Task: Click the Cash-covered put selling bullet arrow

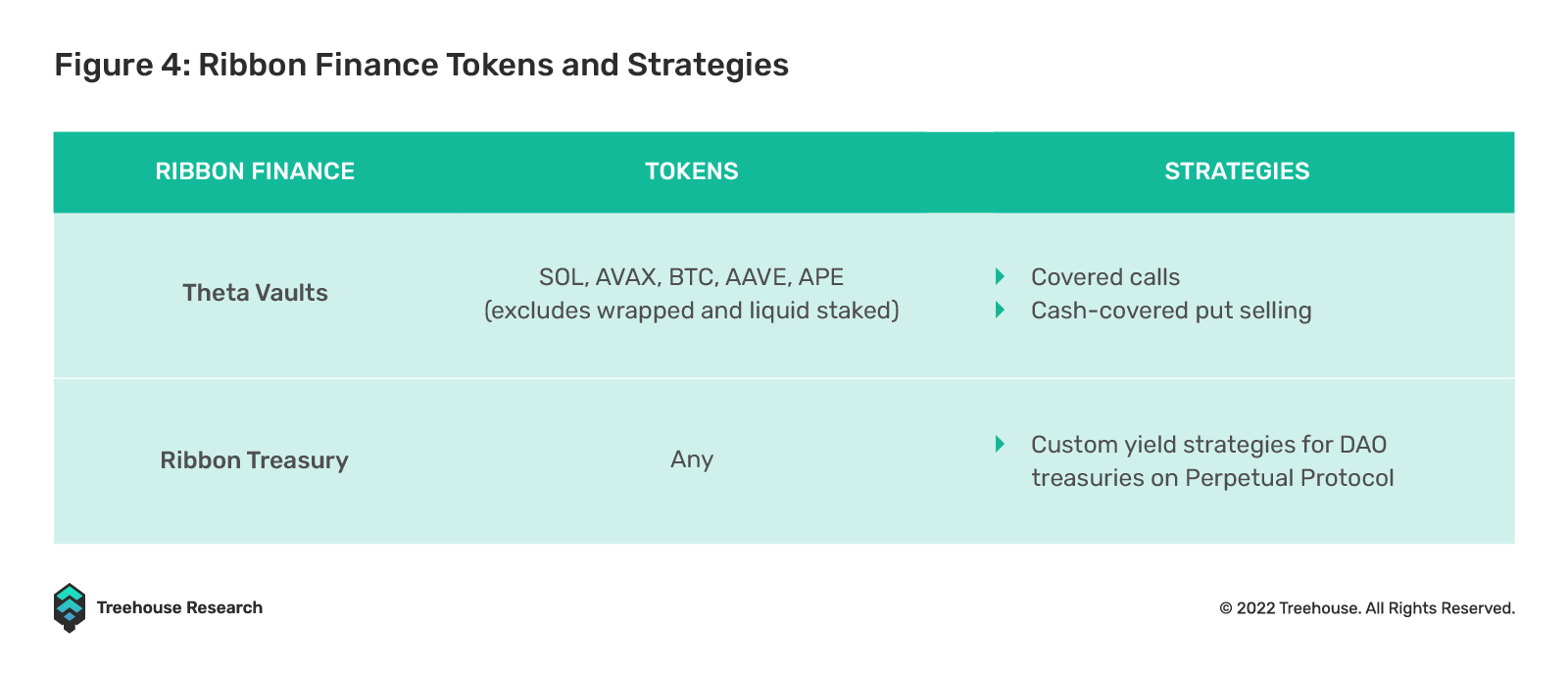Action: click(1000, 310)
